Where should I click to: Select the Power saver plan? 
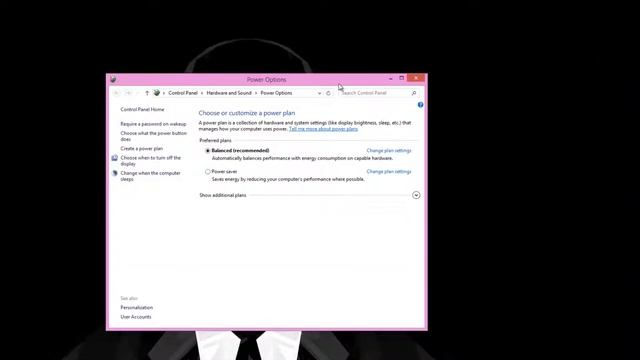coord(208,172)
